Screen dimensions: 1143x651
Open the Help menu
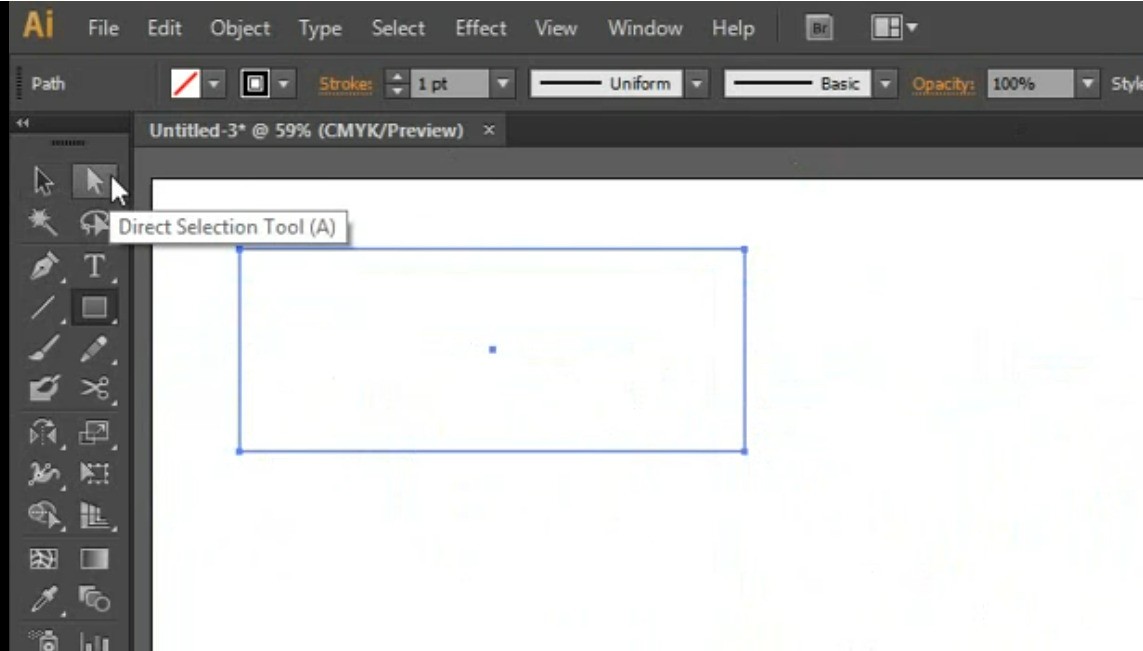[733, 28]
